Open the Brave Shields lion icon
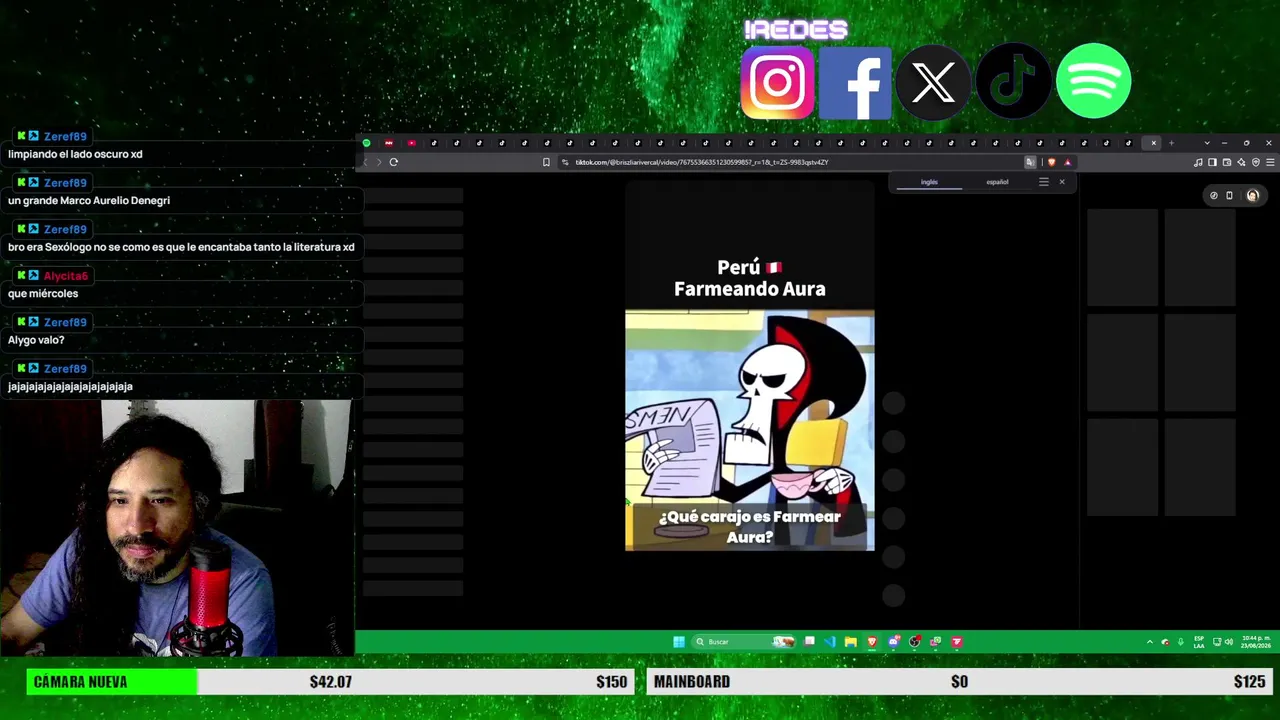This screenshot has height=720, width=1280. tap(1051, 162)
